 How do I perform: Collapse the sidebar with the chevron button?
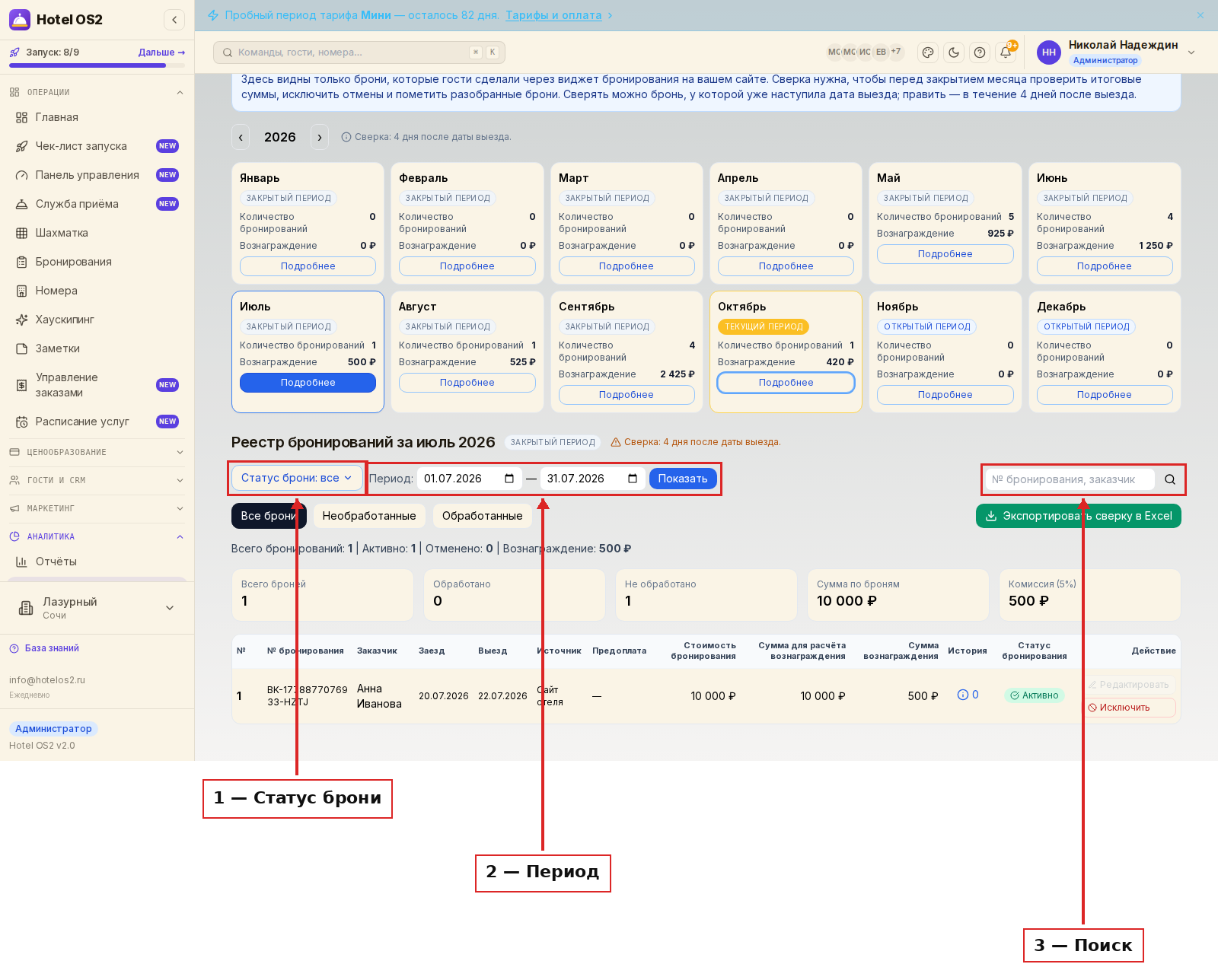[174, 20]
